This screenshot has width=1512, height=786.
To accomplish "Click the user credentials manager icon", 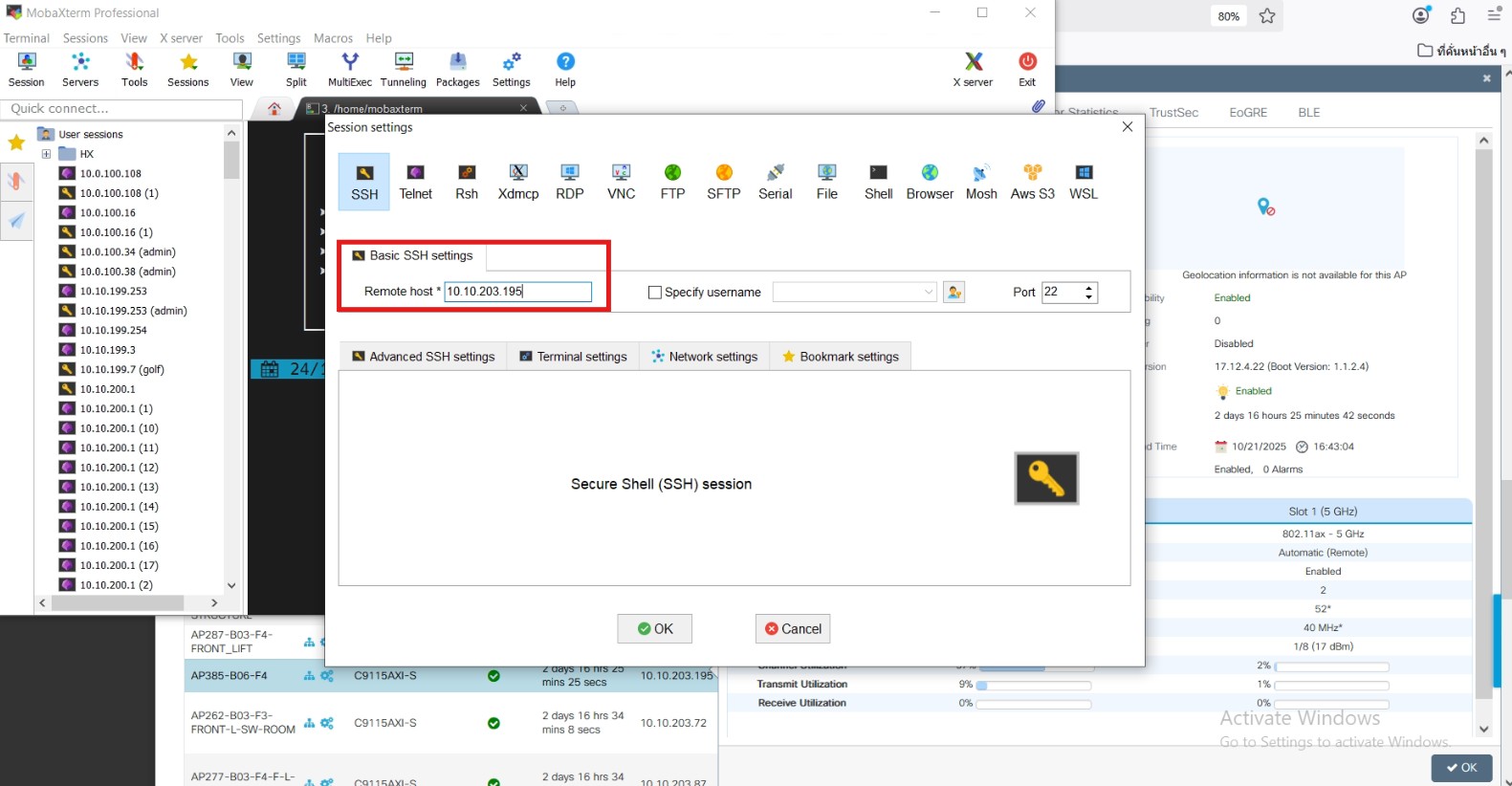I will (953, 293).
